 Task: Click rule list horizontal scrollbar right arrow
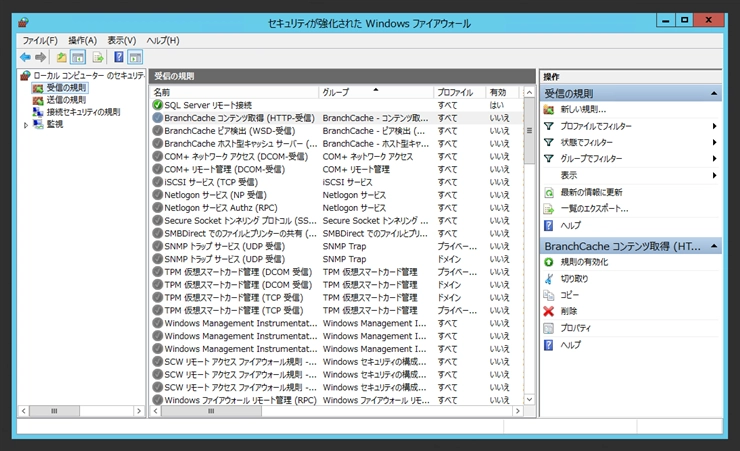(x=518, y=411)
